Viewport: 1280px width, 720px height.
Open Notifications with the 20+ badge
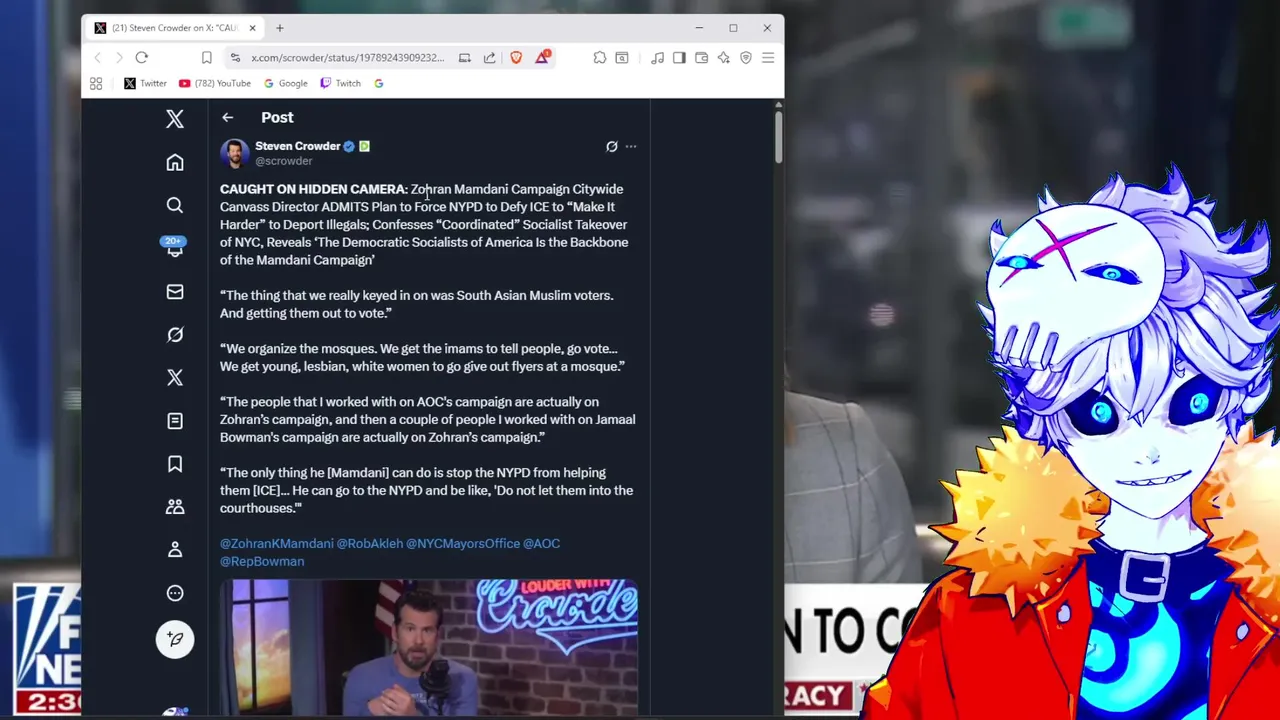click(x=175, y=247)
